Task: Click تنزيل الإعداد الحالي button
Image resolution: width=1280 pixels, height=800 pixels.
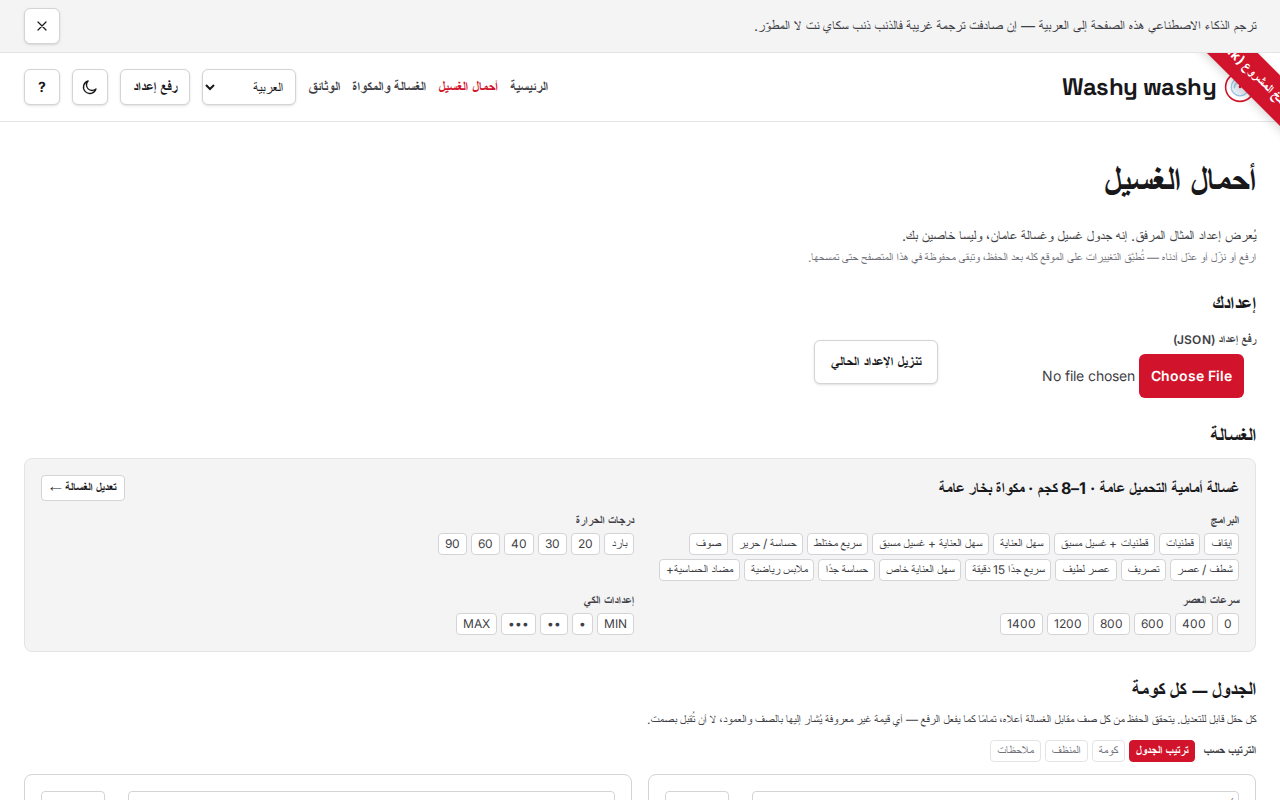Action: (876, 362)
